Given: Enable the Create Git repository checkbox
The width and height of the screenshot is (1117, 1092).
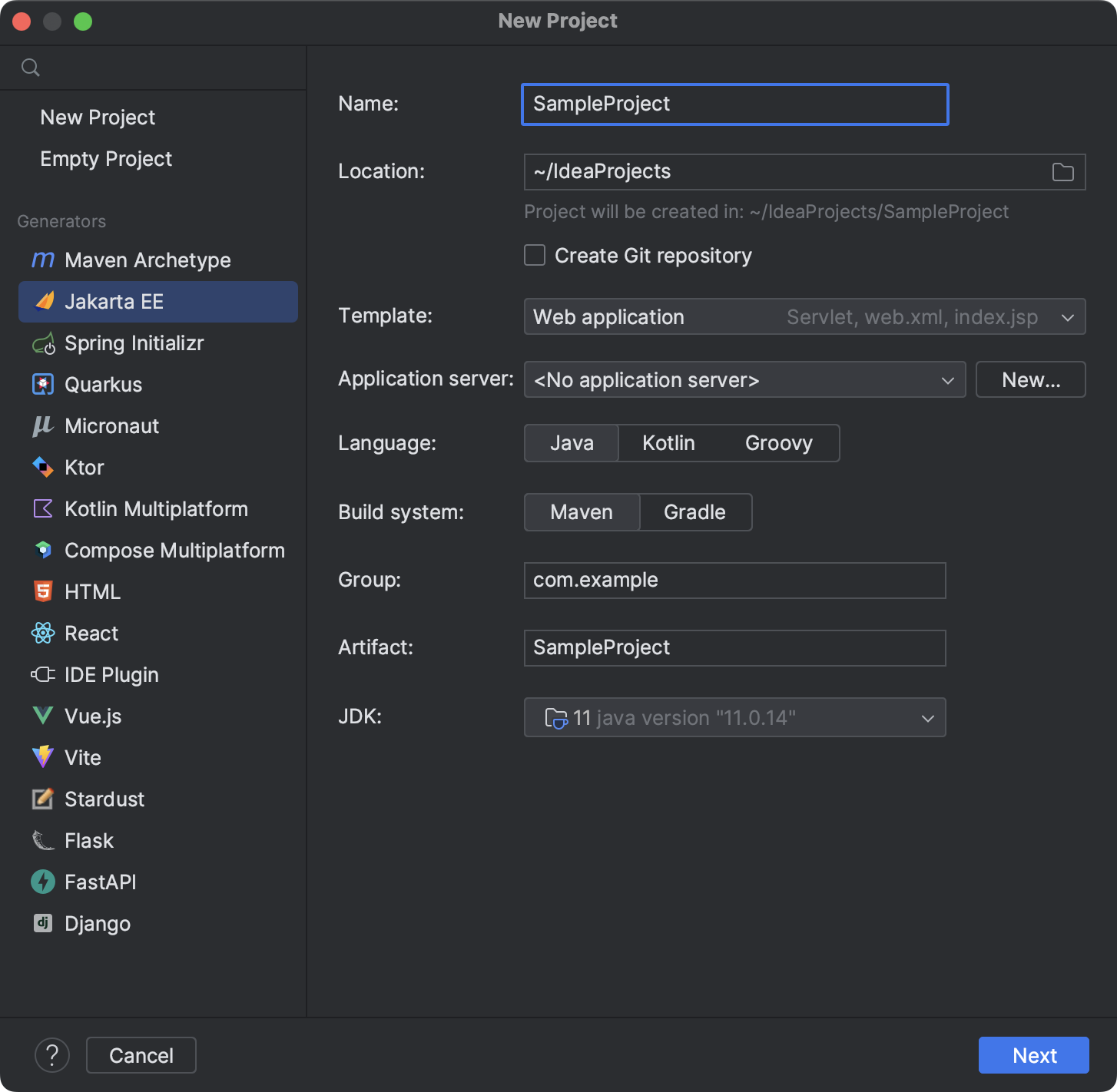Looking at the screenshot, I should pyautogui.click(x=534, y=255).
